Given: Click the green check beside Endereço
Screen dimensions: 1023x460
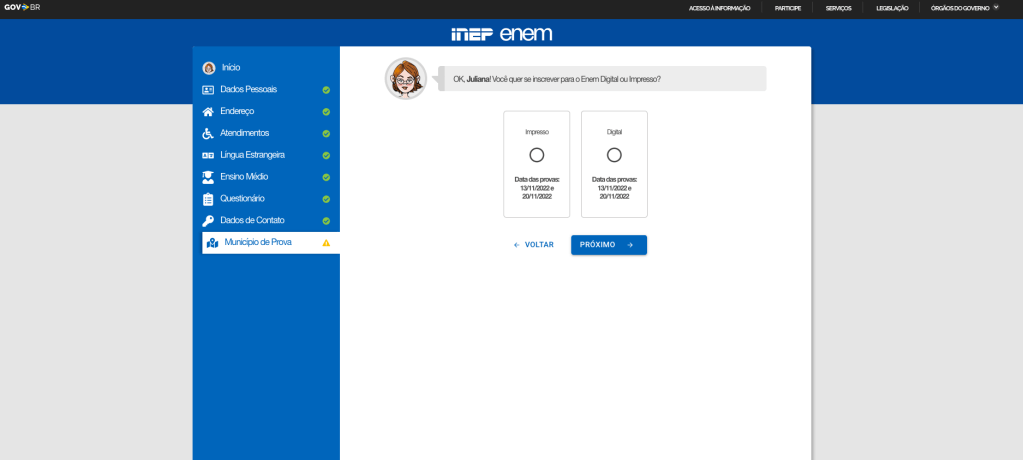Looking at the screenshot, I should pos(326,112).
